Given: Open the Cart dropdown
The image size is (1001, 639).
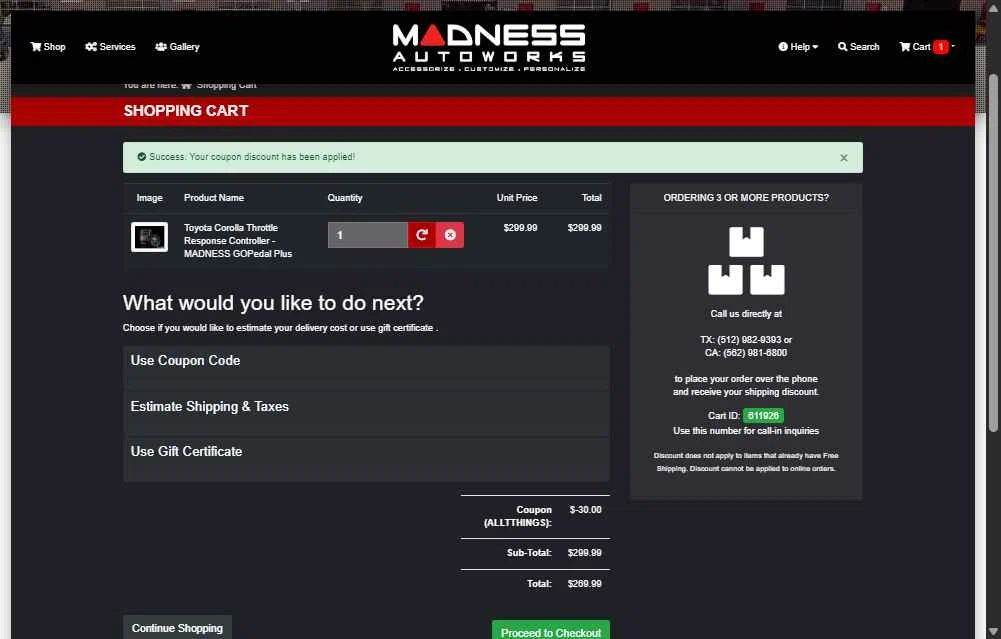Looking at the screenshot, I should click(927, 47).
